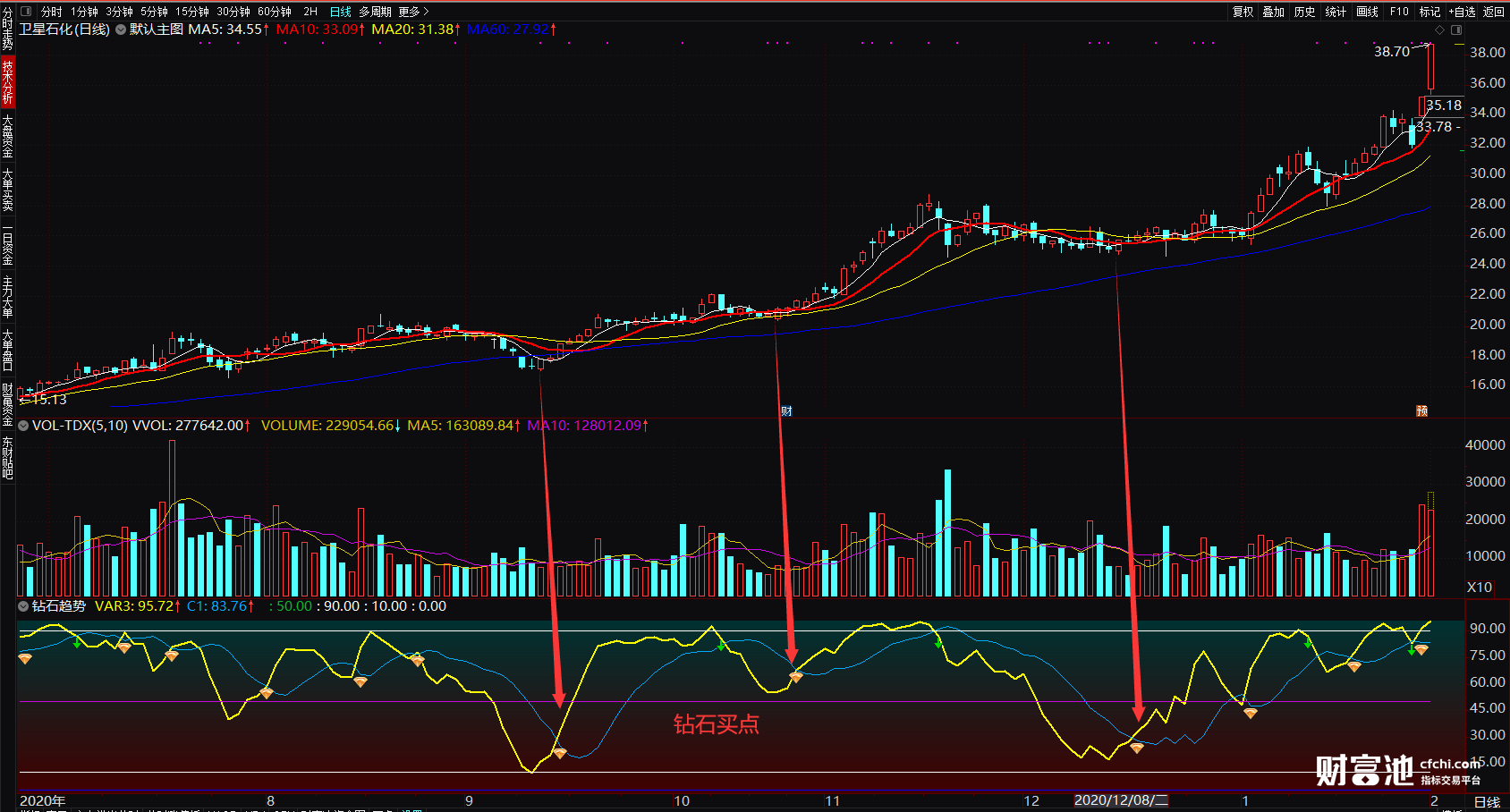Switch to 15分钟 period
The width and height of the screenshot is (1510, 812).
[x=191, y=12]
